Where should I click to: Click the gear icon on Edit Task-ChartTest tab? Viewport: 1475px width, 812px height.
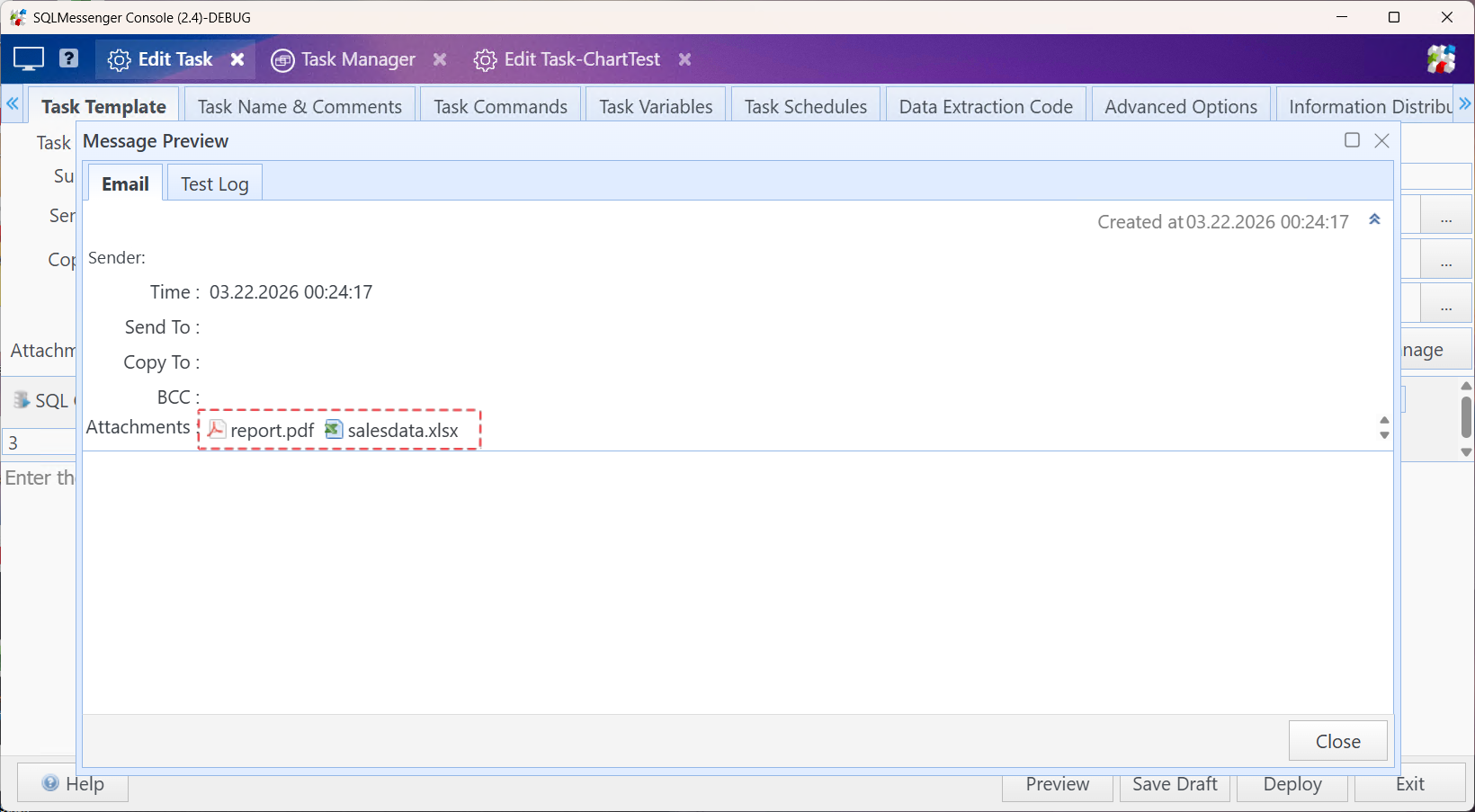coord(485,59)
